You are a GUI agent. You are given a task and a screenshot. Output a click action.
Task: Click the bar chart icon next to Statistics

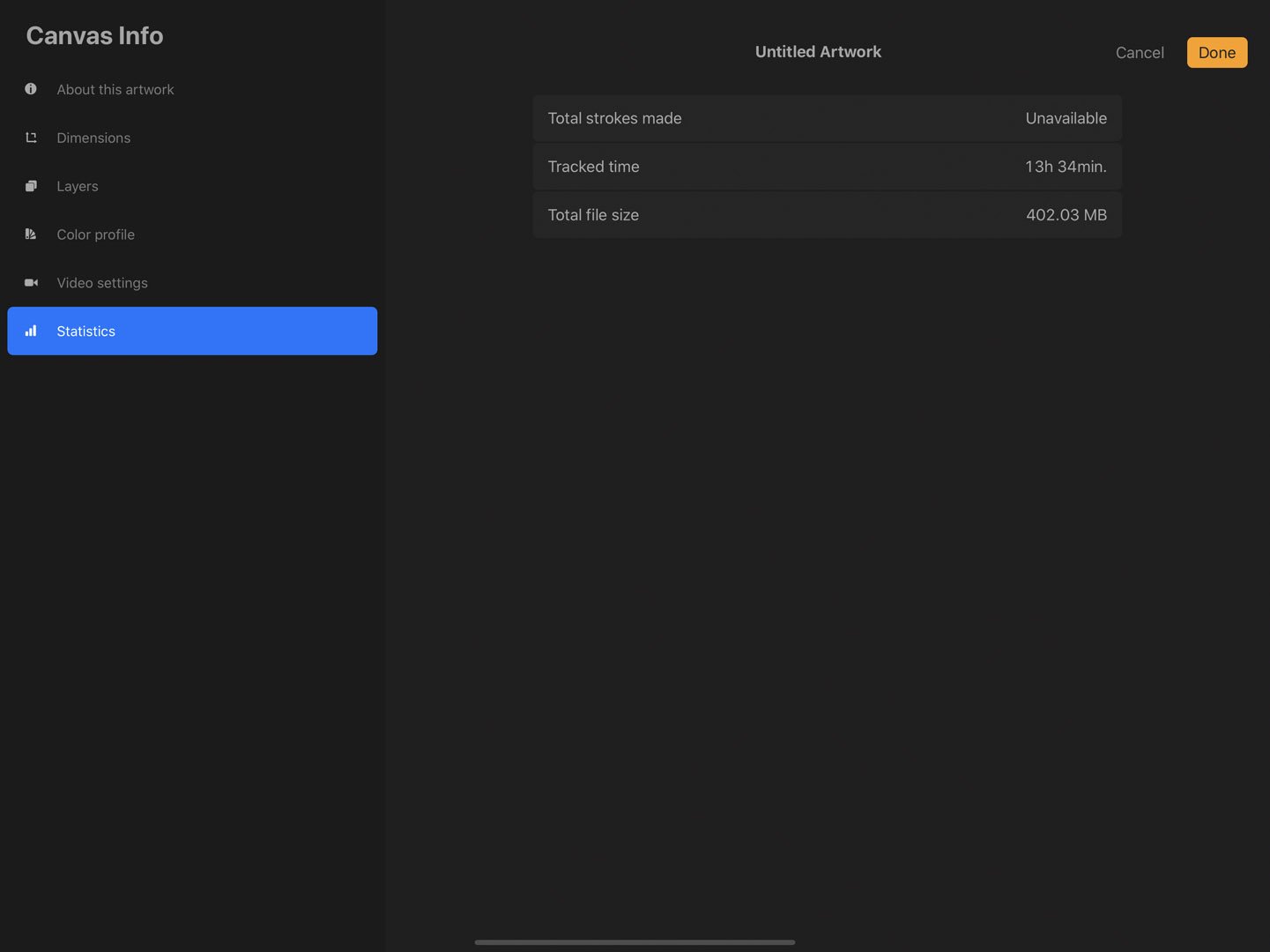click(31, 331)
